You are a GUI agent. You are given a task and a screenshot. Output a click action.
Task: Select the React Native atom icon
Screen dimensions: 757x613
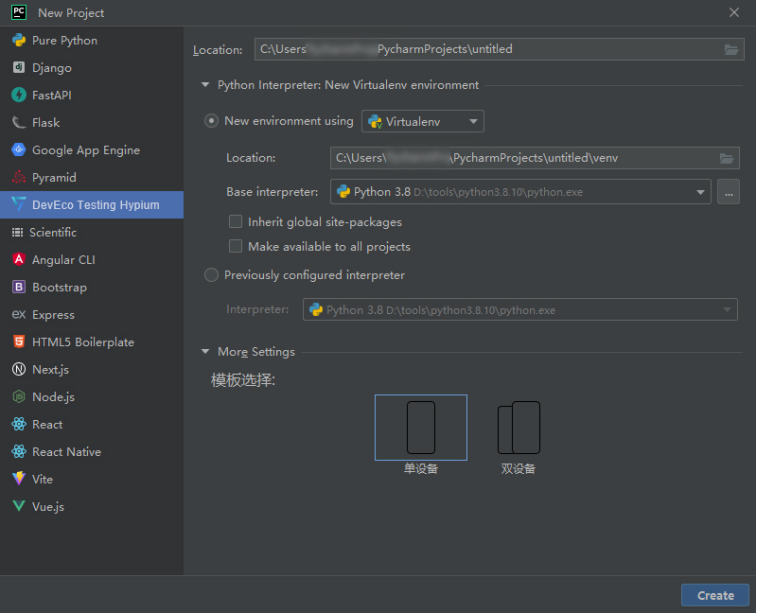pyautogui.click(x=18, y=452)
